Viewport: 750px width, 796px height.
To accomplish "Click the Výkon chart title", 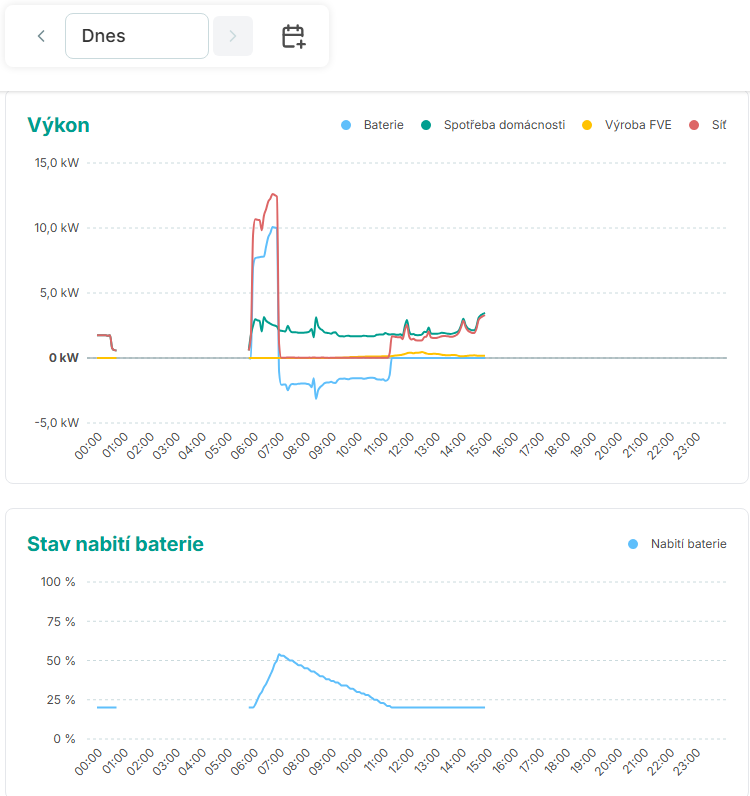I will pos(58,125).
